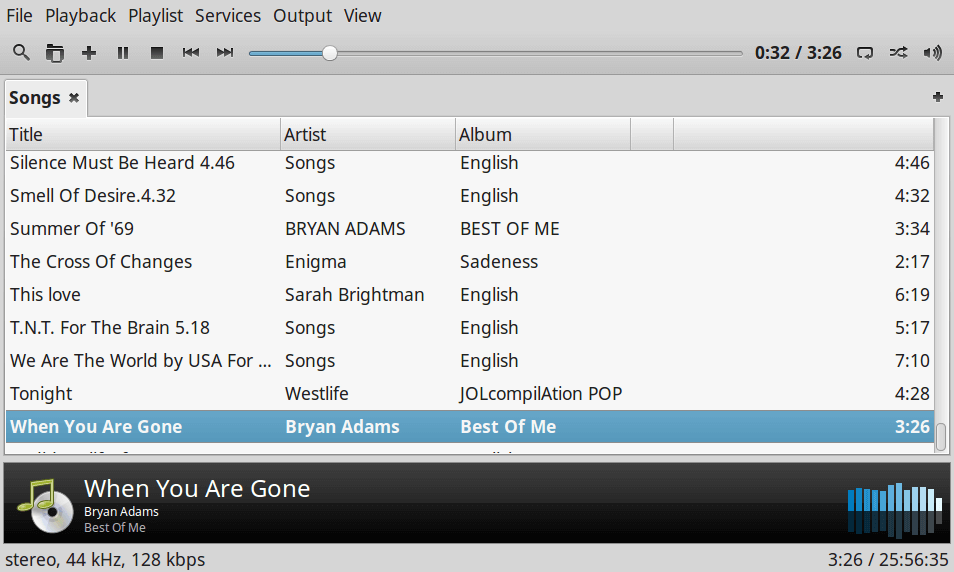Screen dimensions: 954x572
Task: Click the add files plus icon
Action: (x=89, y=53)
